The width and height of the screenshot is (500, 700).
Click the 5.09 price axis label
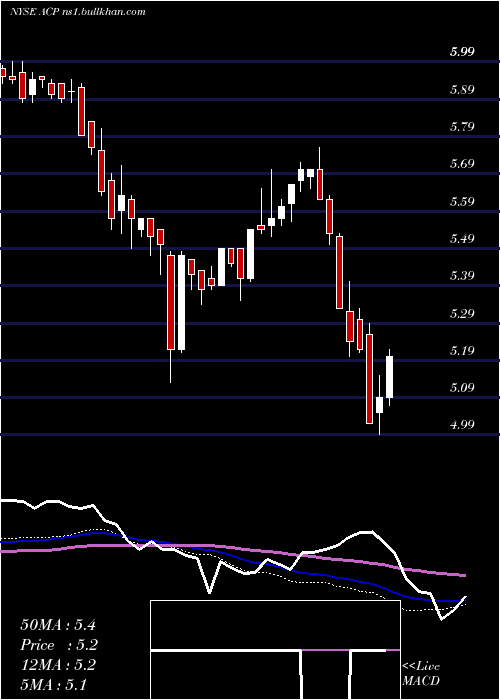pyautogui.click(x=462, y=387)
